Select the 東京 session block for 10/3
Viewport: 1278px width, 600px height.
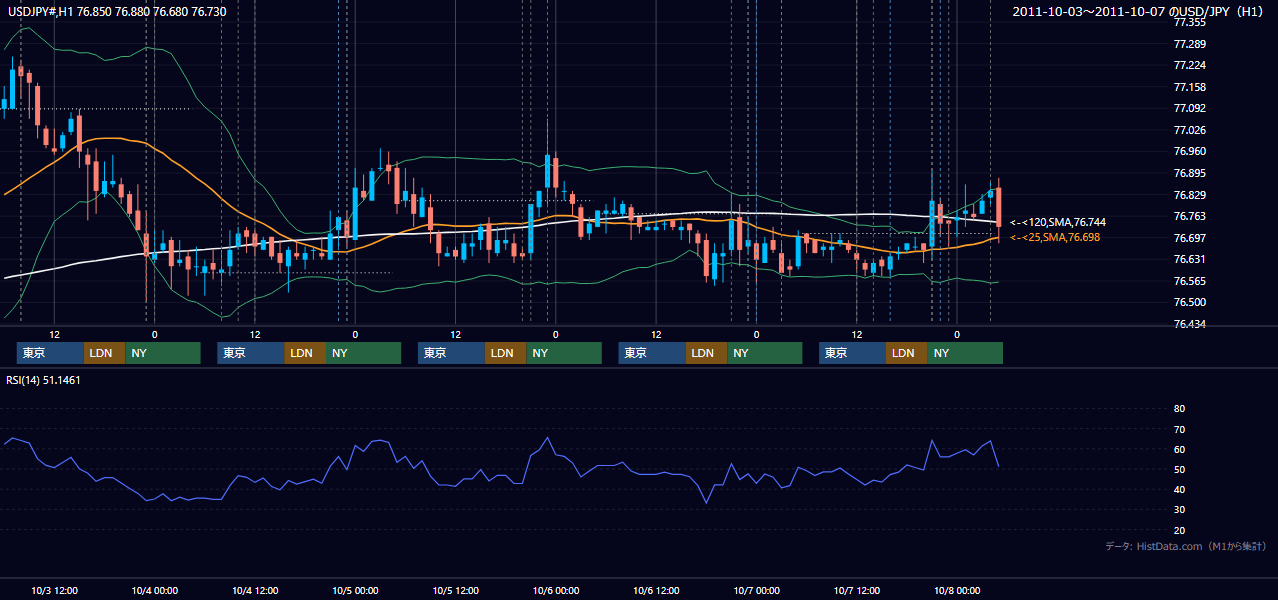coord(50,353)
